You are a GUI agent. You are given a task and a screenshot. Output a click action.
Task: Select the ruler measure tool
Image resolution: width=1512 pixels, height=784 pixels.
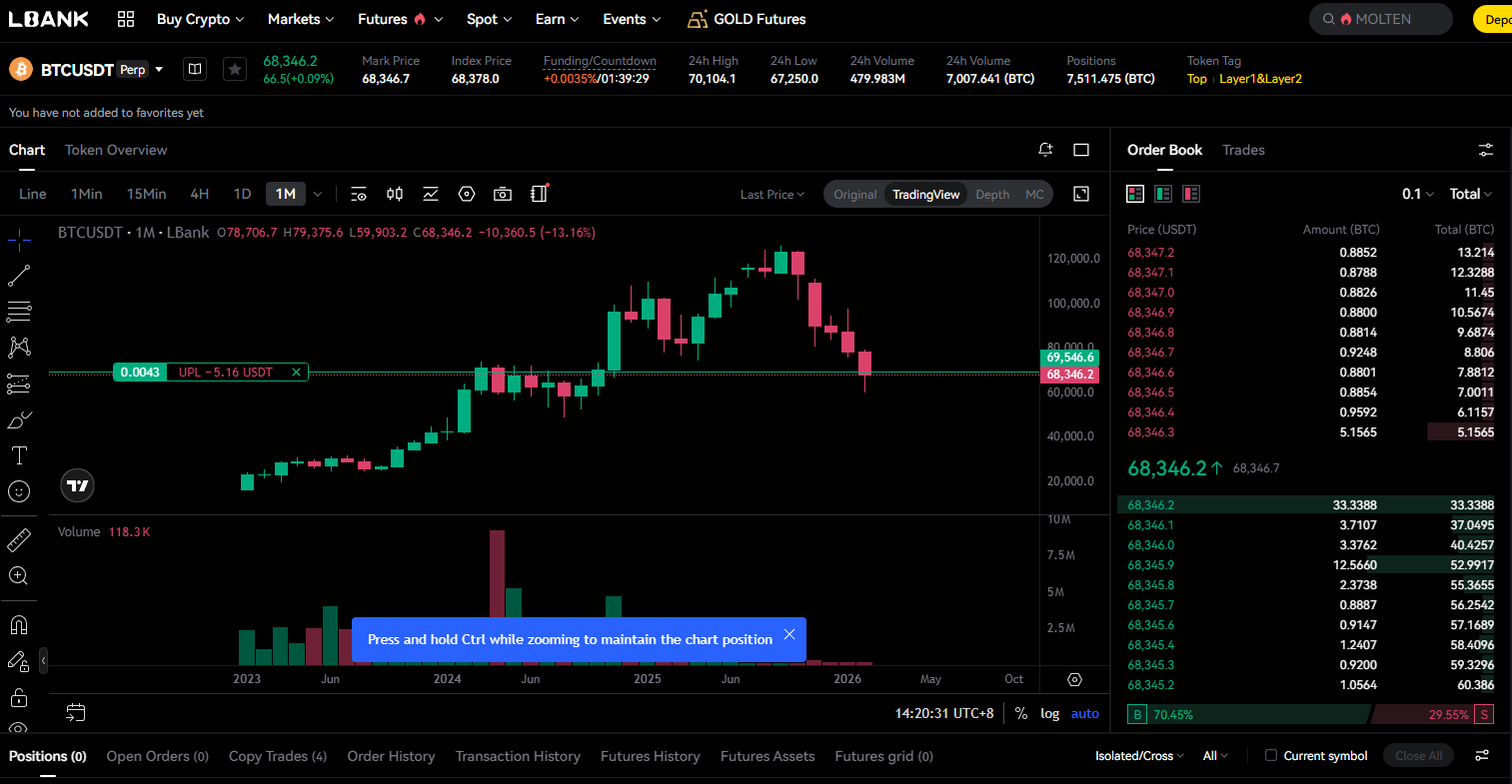(x=19, y=540)
